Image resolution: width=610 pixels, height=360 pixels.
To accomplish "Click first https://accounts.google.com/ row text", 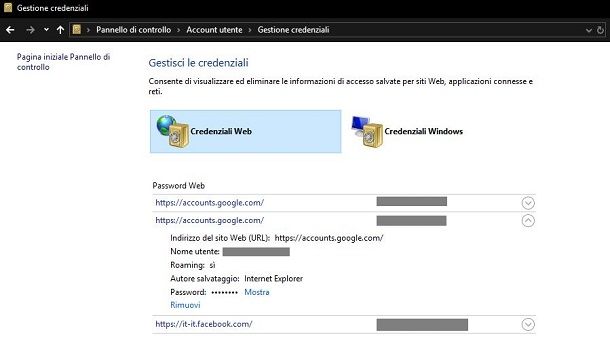I will coord(209,203).
